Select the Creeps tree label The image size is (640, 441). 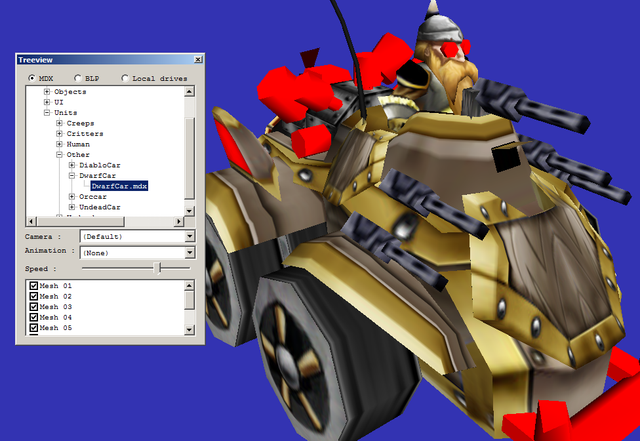[80, 123]
